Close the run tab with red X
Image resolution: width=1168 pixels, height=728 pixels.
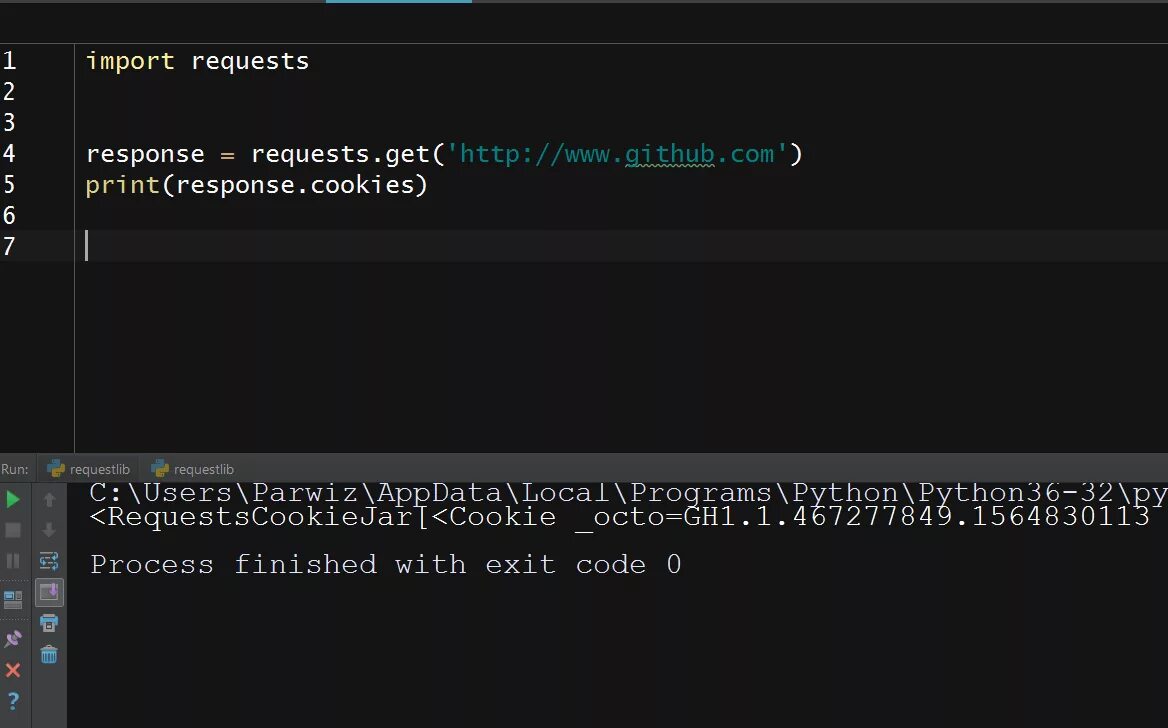pos(13,670)
